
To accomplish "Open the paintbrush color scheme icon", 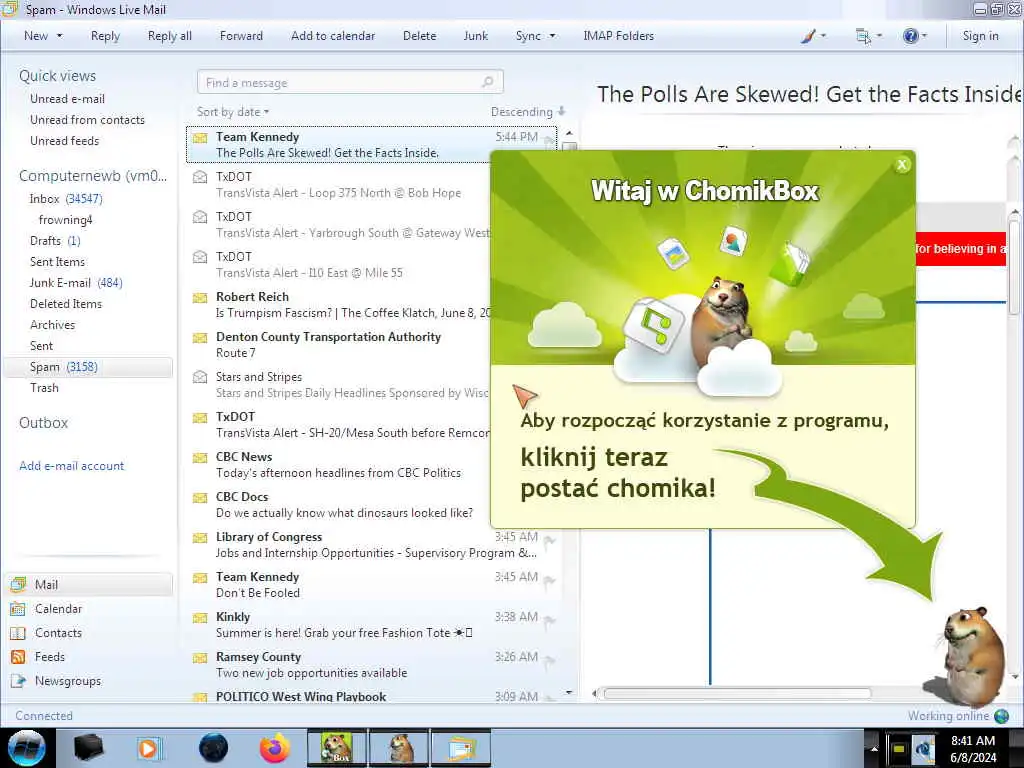I will coord(808,36).
